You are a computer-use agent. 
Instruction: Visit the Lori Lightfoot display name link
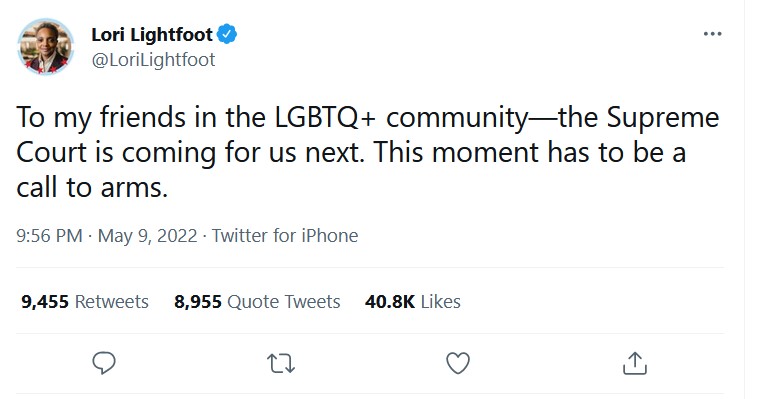coord(152,34)
